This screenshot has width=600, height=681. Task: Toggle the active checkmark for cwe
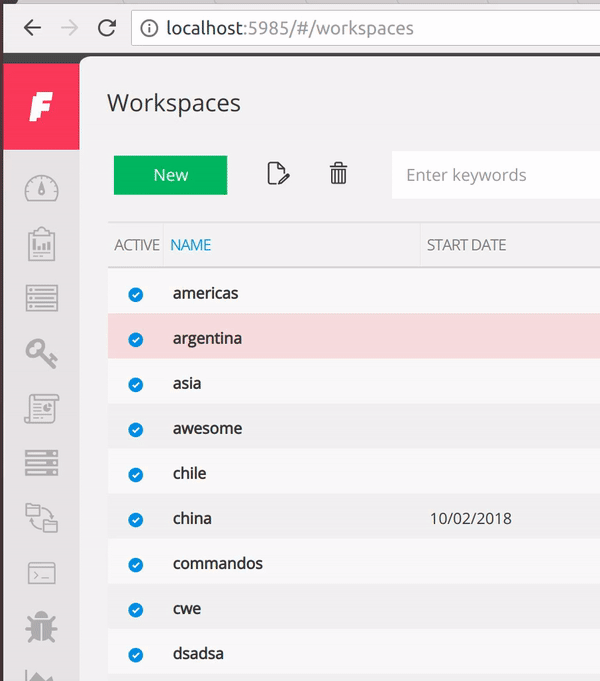click(x=136, y=610)
